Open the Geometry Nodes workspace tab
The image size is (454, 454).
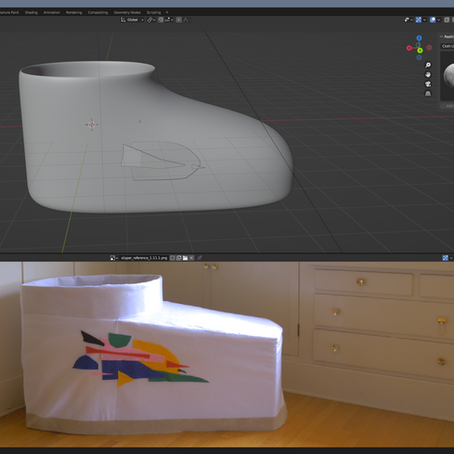(127, 12)
